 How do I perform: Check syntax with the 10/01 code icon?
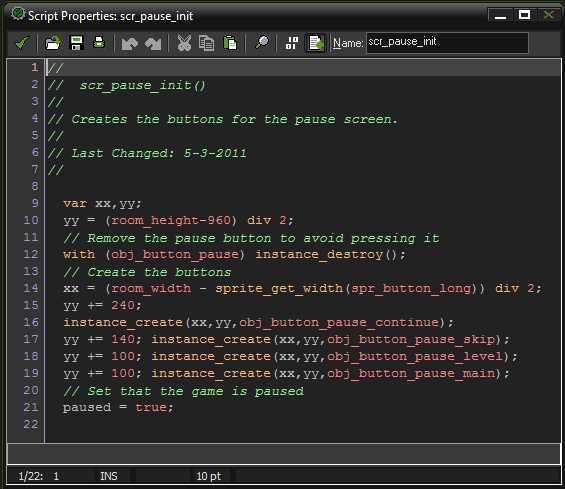(292, 43)
